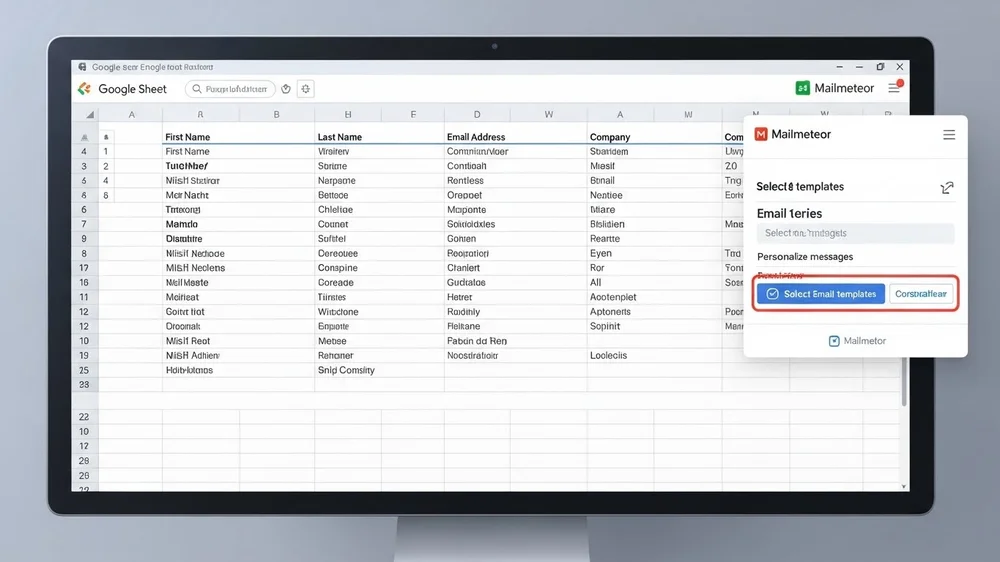Click the window title bar app icon
The width and height of the screenshot is (1000, 562).
coord(82,66)
